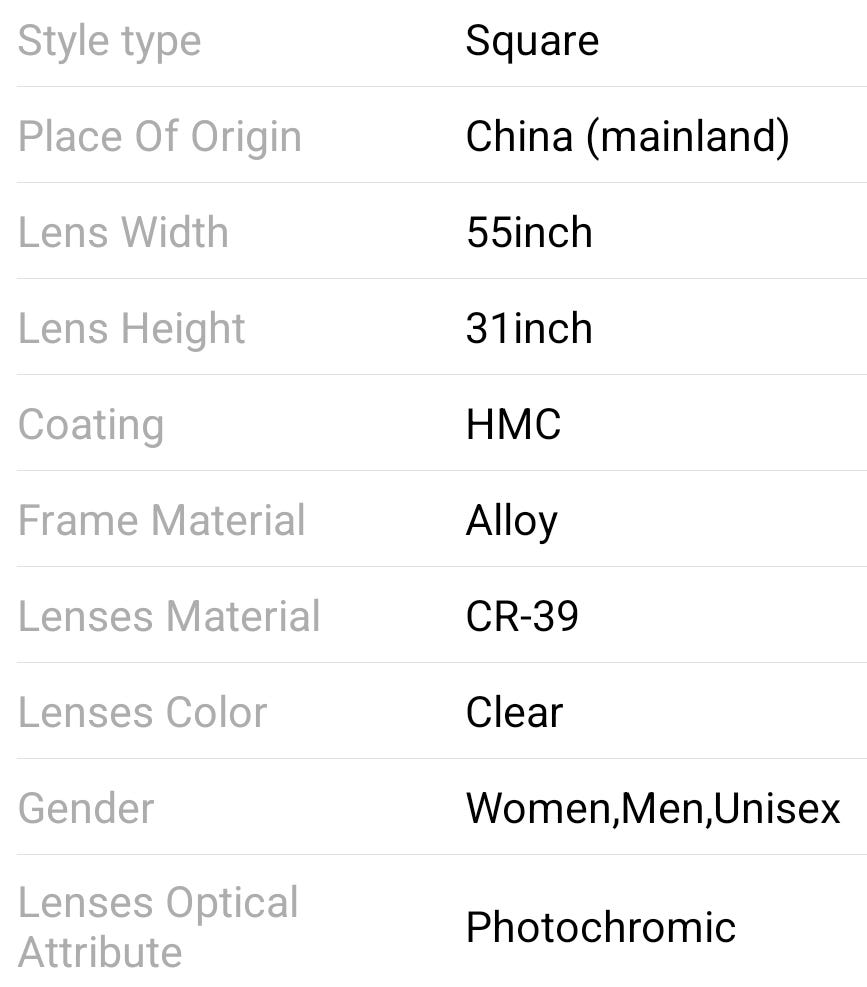Tap the "Lens Height" label

[x=131, y=329]
